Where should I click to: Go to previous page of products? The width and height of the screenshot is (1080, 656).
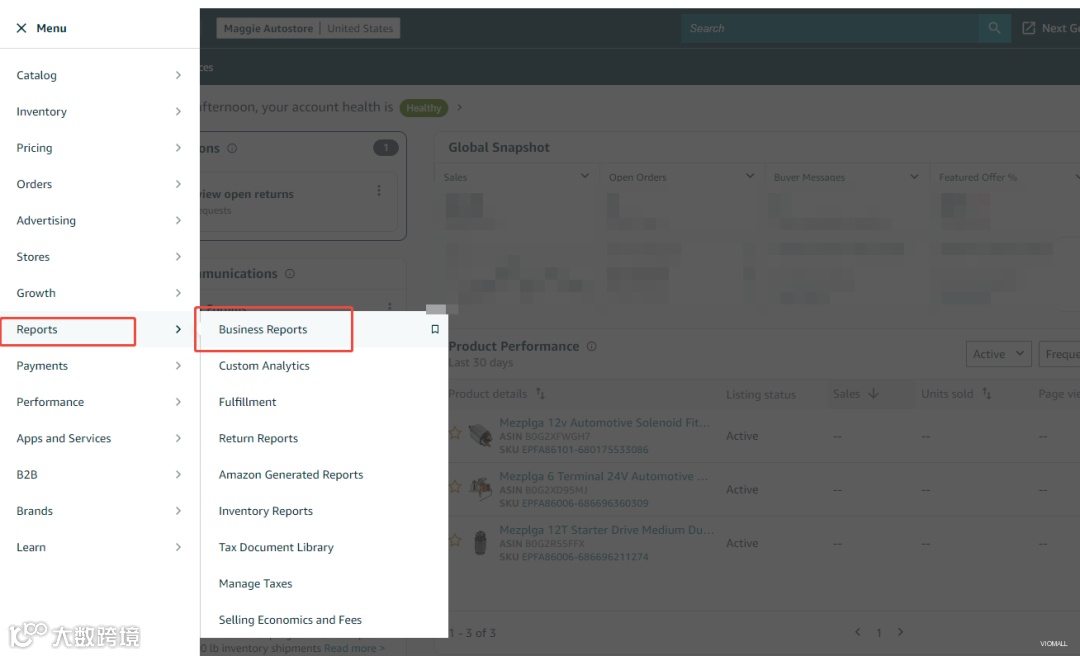858,632
